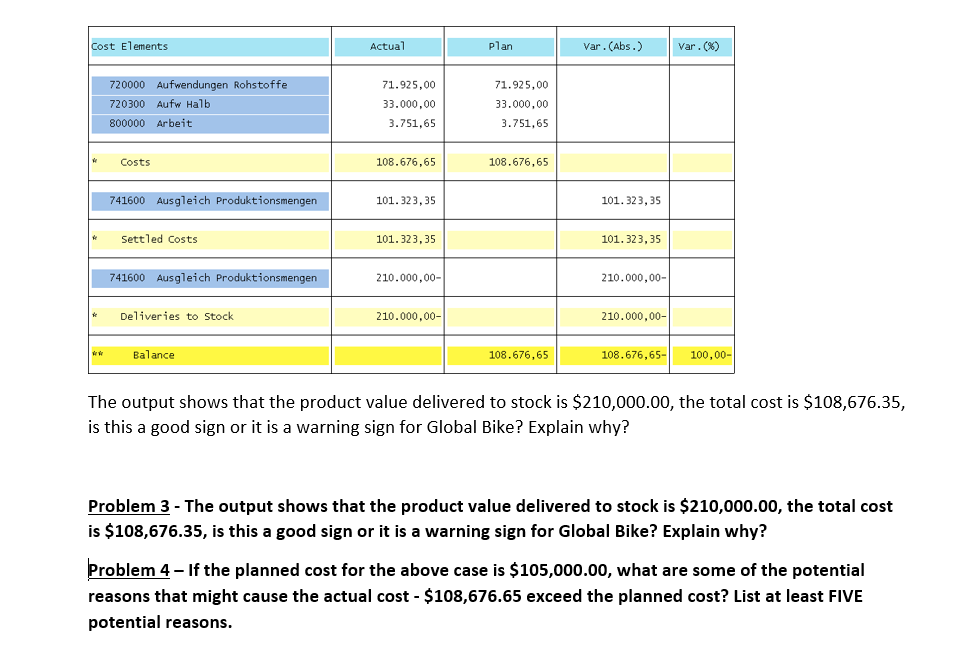Select the Actual column header

pyautogui.click(x=388, y=47)
